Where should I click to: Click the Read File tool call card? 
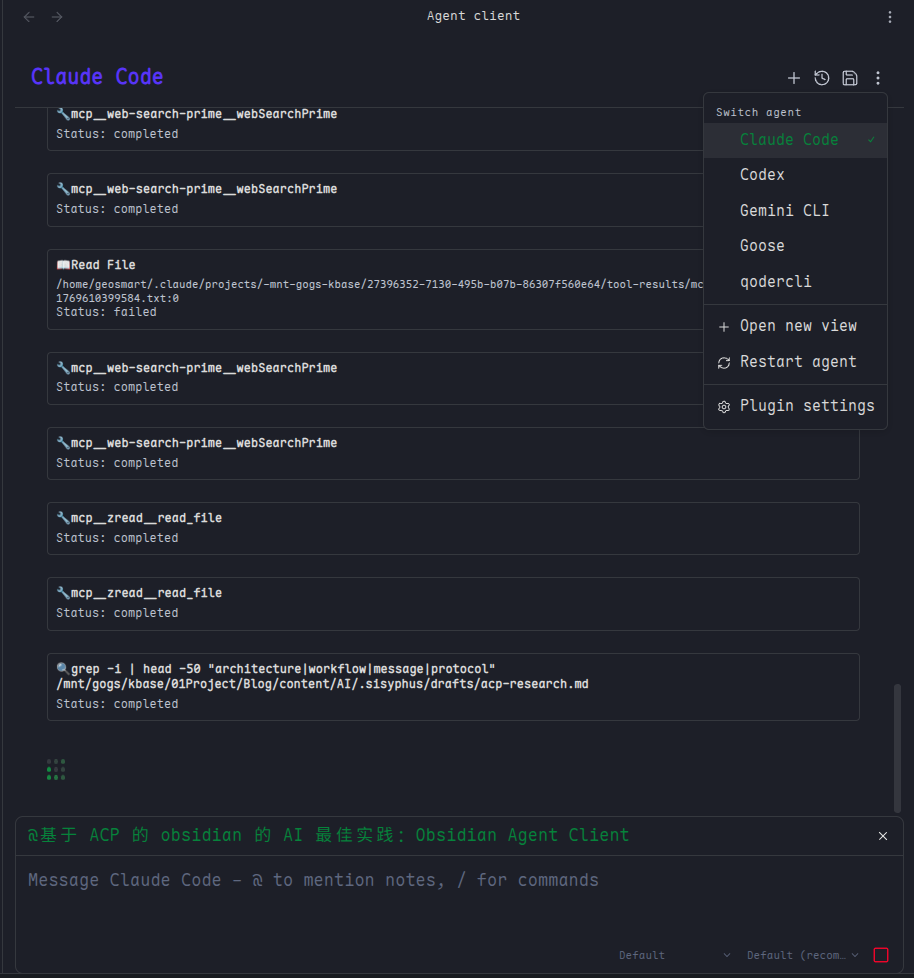(376, 289)
